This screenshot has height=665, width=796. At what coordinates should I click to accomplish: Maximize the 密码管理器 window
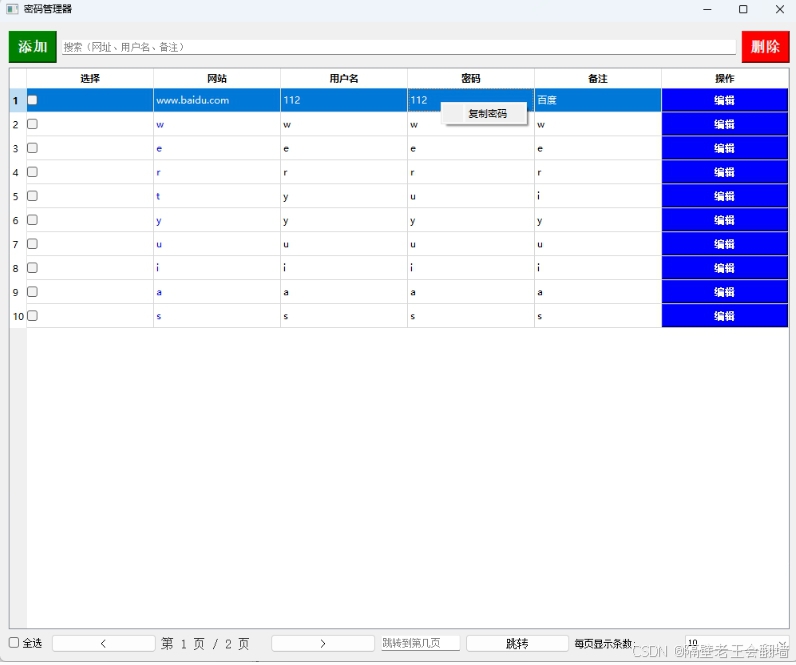[x=743, y=9]
